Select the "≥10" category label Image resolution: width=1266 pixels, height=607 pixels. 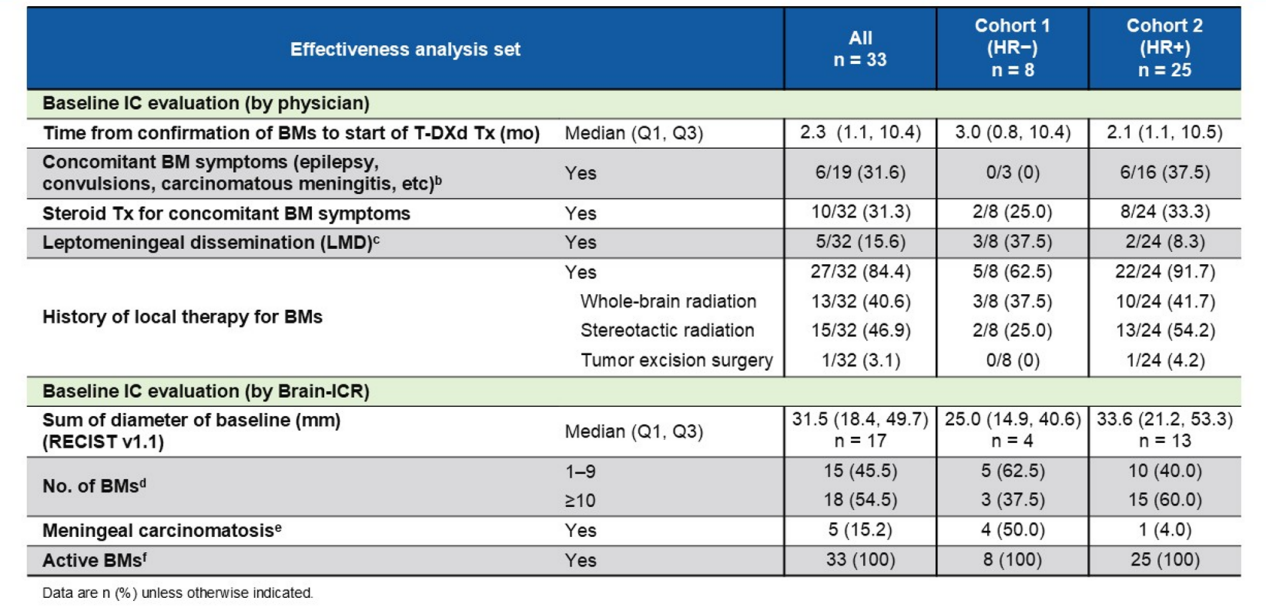[x=581, y=501]
